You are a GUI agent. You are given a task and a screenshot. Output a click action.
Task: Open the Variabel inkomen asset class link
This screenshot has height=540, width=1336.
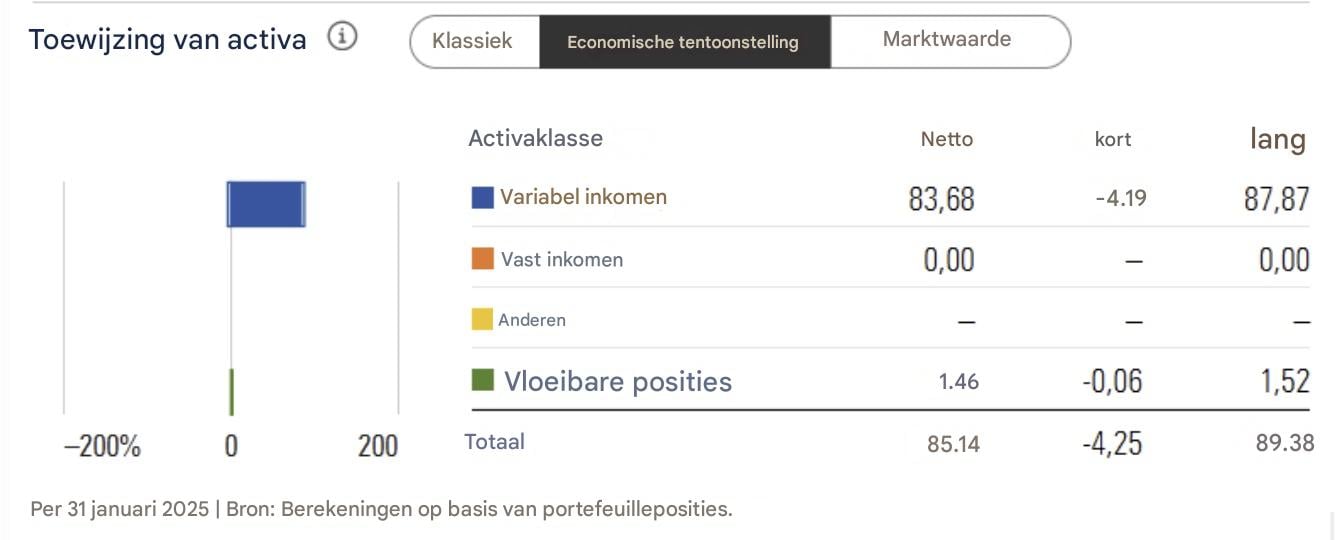point(583,197)
